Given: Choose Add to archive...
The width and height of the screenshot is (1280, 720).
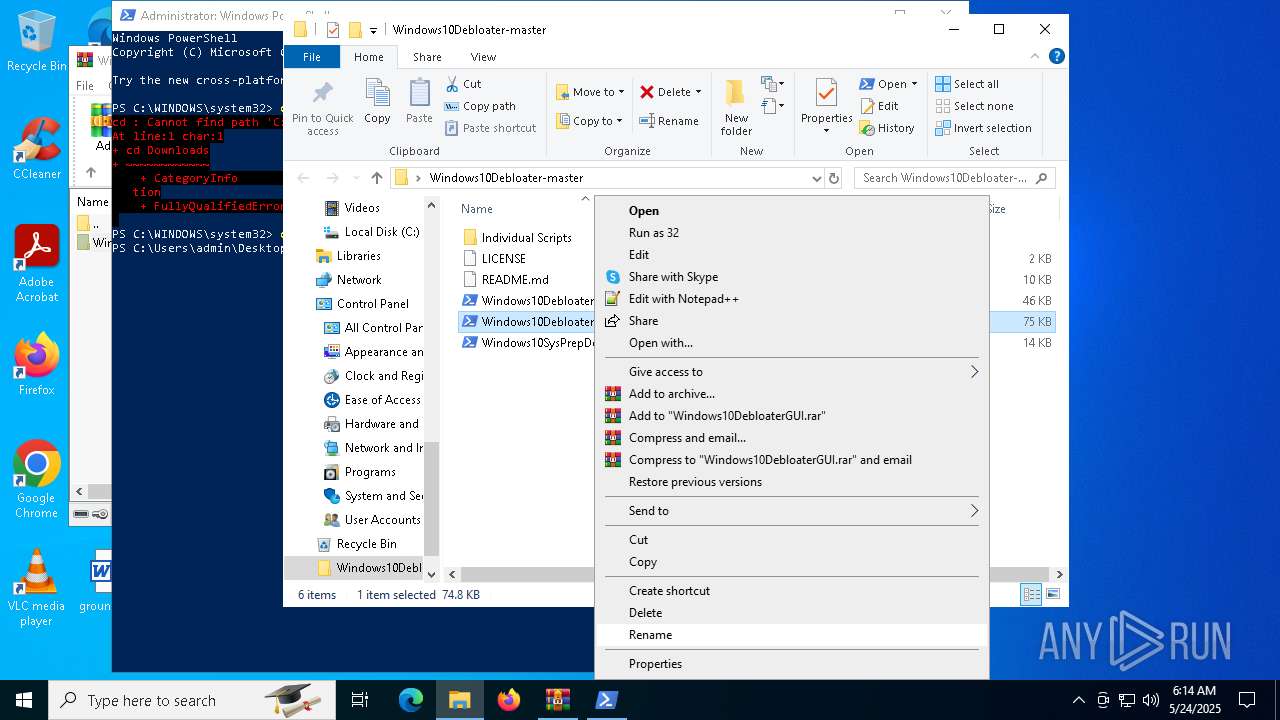Looking at the screenshot, I should tap(792, 394).
